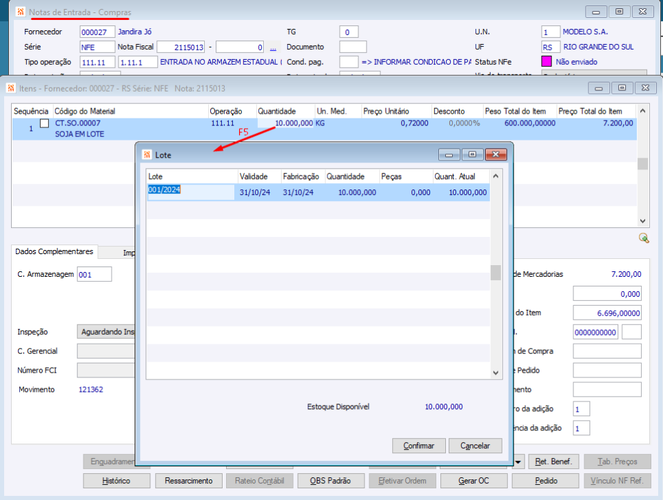
Task: Click the Confirmar button
Action: (419, 446)
